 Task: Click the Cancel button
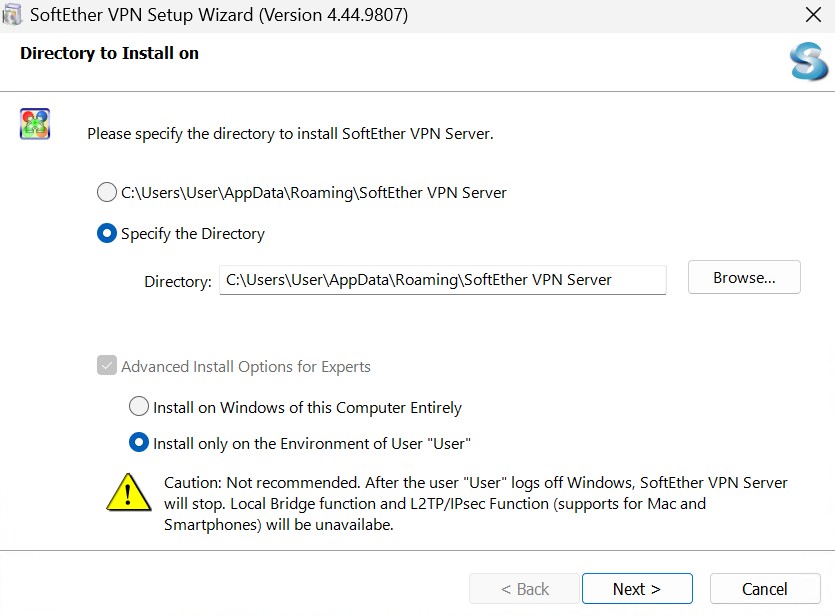[x=765, y=589]
